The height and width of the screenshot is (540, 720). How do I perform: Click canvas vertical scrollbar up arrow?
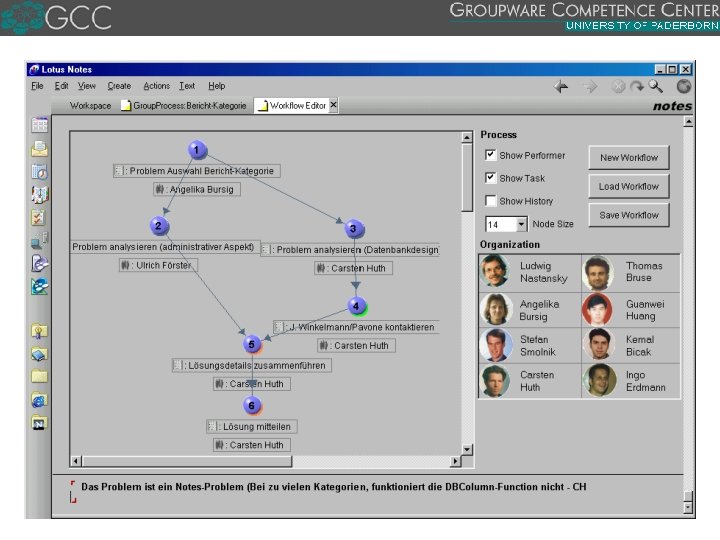(x=467, y=137)
